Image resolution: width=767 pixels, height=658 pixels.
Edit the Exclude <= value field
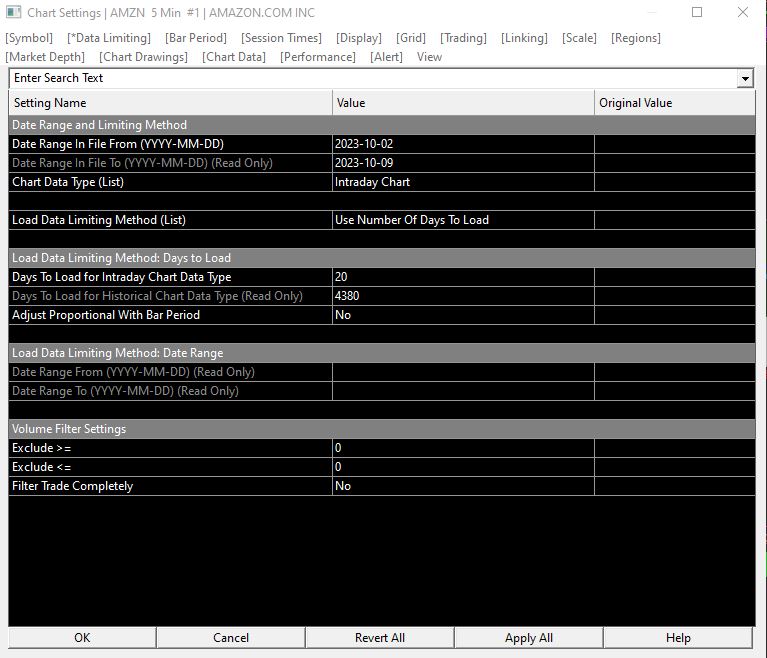(463, 467)
